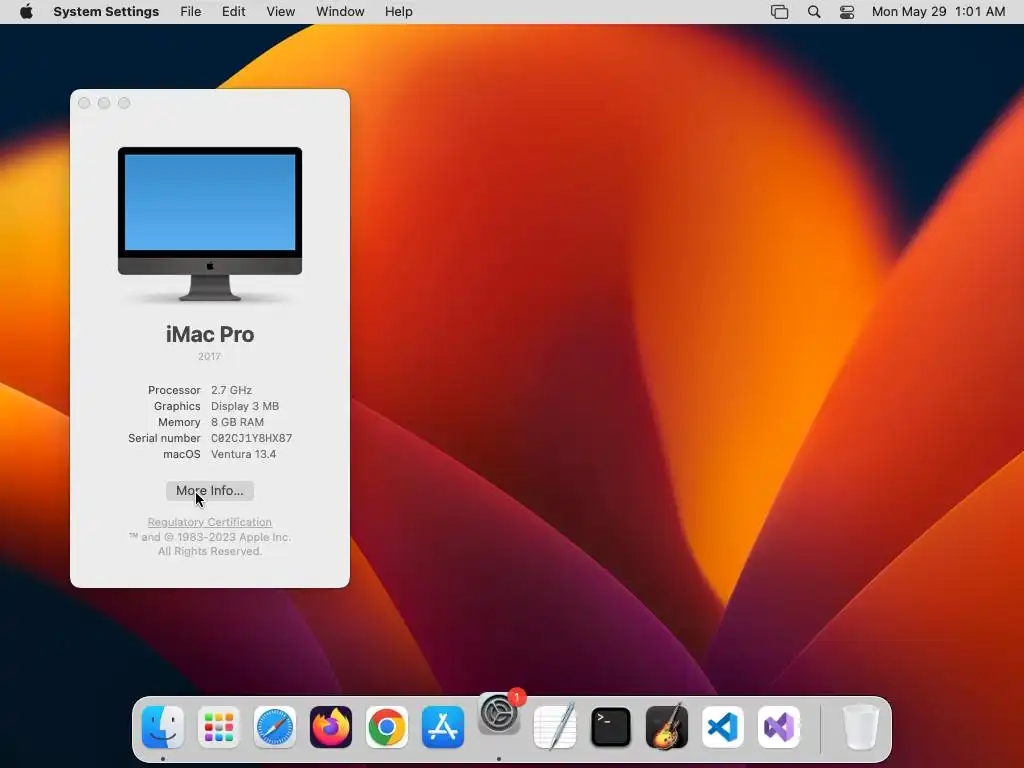The width and height of the screenshot is (1024, 768).
Task: Launch Google Chrome from the Dock
Action: point(387,727)
